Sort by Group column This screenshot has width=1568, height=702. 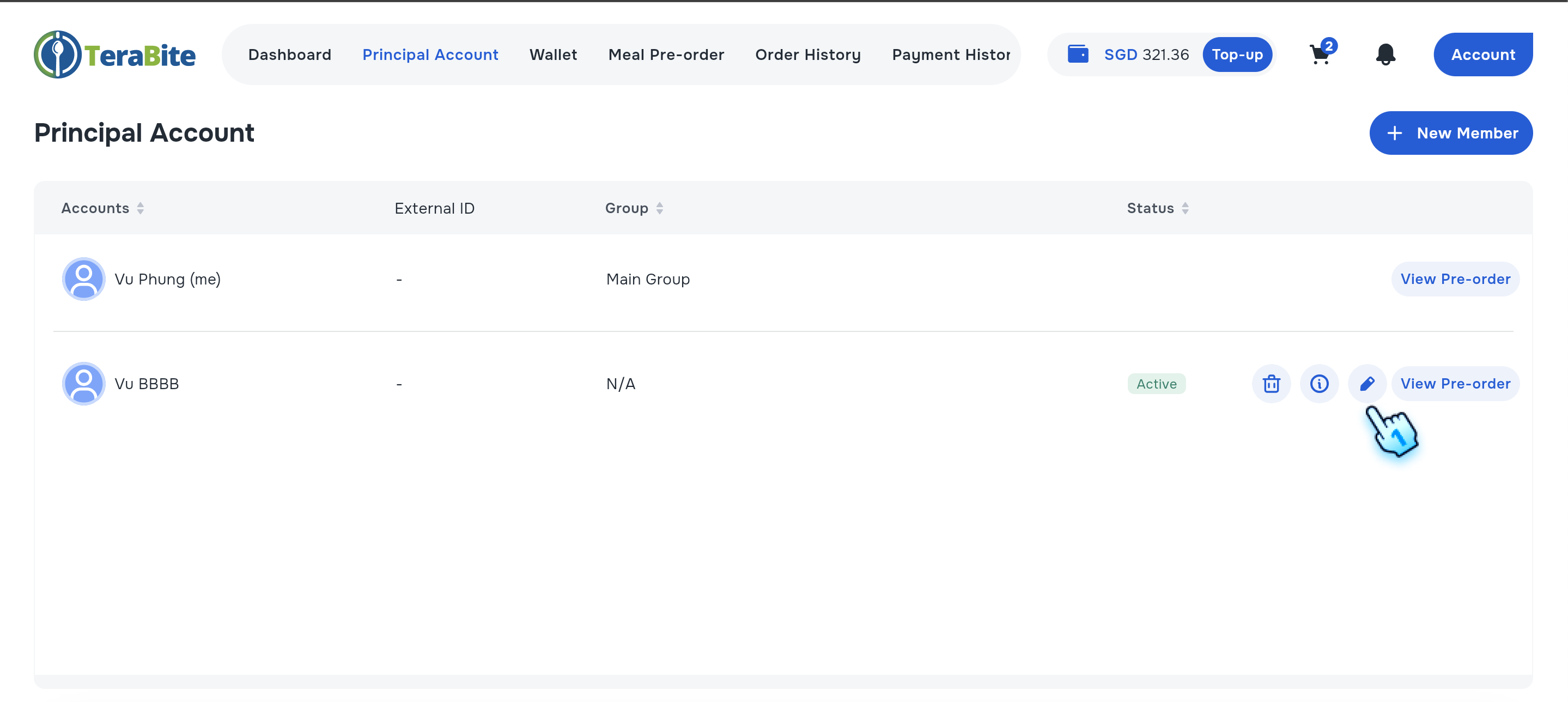pos(659,208)
